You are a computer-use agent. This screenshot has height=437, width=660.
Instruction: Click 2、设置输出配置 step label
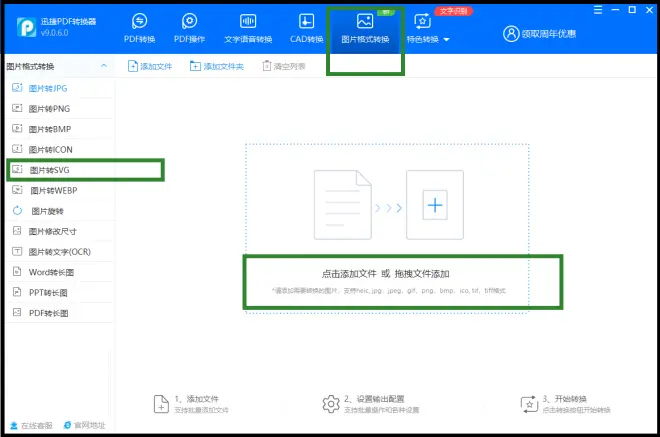[x=374, y=399]
